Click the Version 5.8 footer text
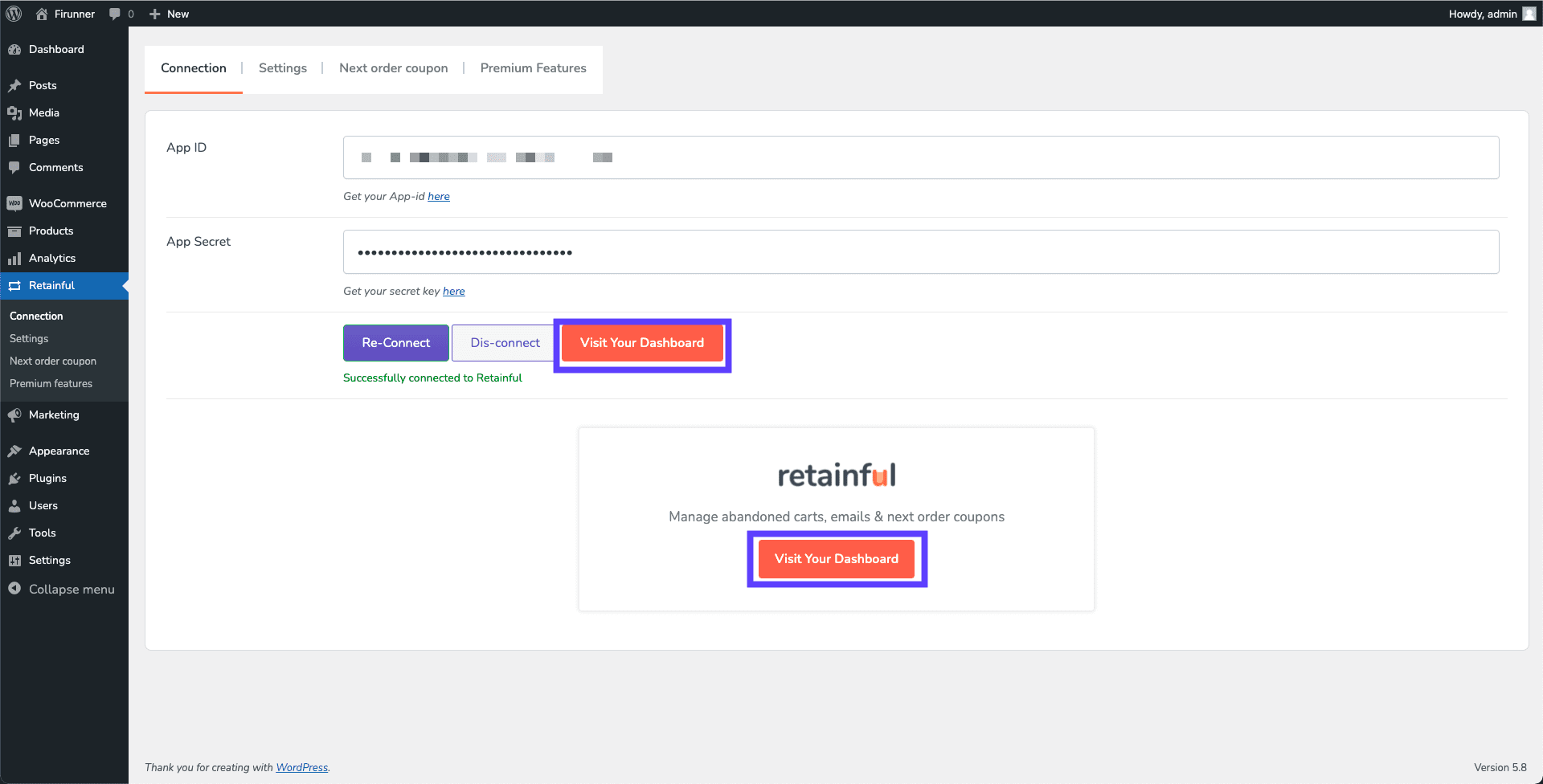This screenshot has width=1543, height=784. (x=1500, y=767)
